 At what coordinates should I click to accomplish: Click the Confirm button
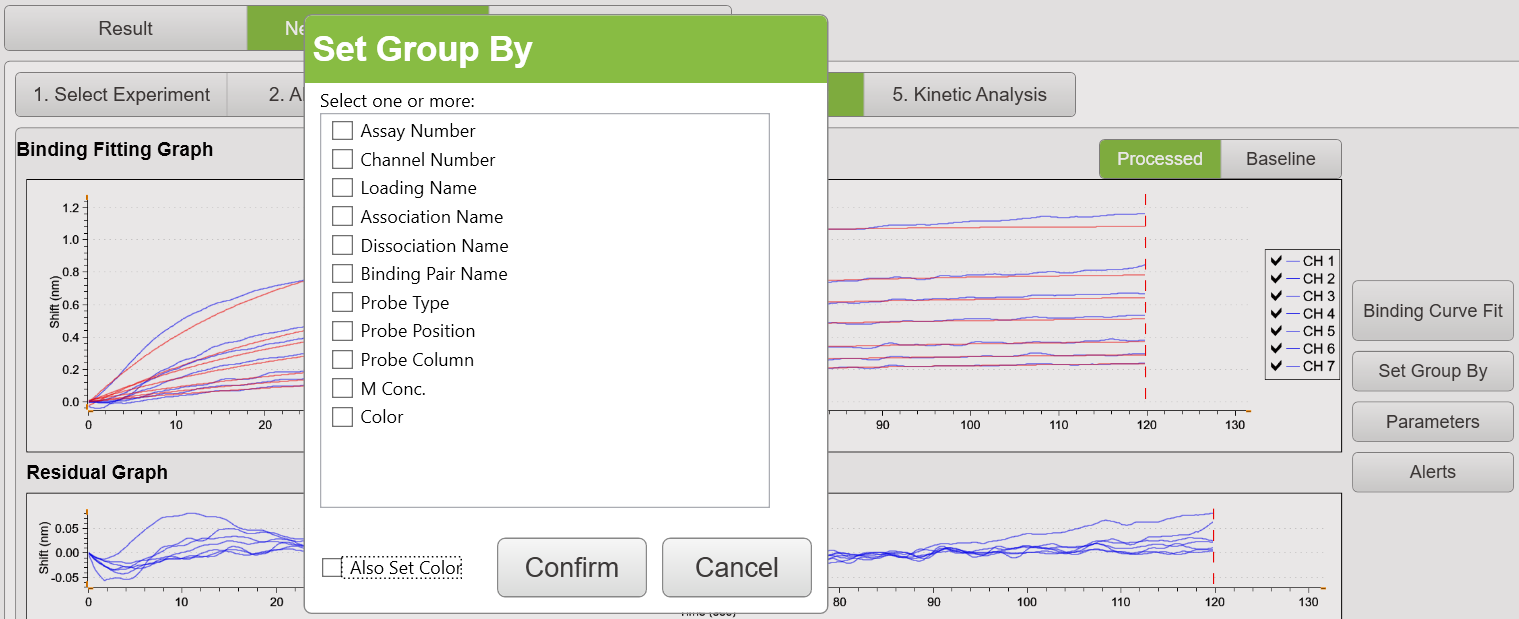[x=572, y=568]
